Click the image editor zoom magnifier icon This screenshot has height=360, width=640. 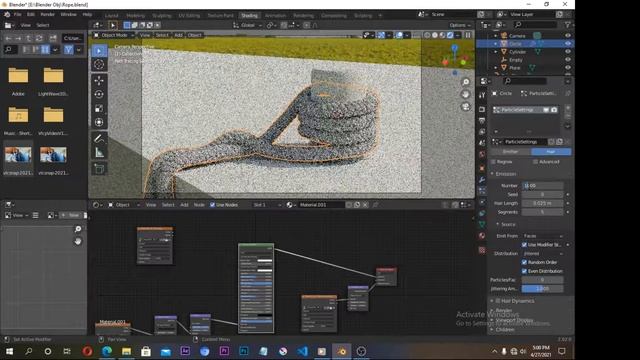tap(78, 229)
